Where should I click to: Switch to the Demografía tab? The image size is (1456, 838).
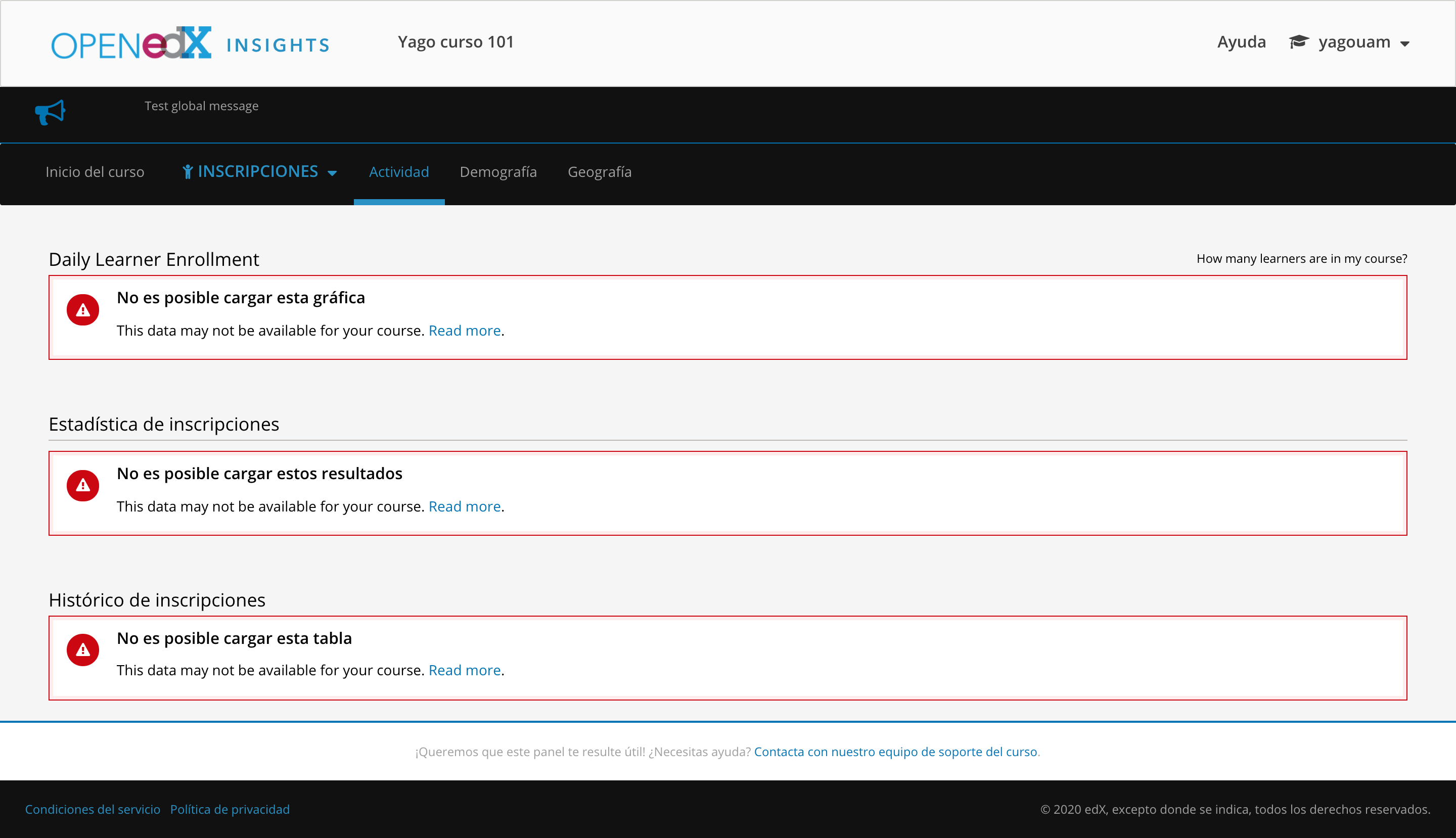pyautogui.click(x=498, y=172)
